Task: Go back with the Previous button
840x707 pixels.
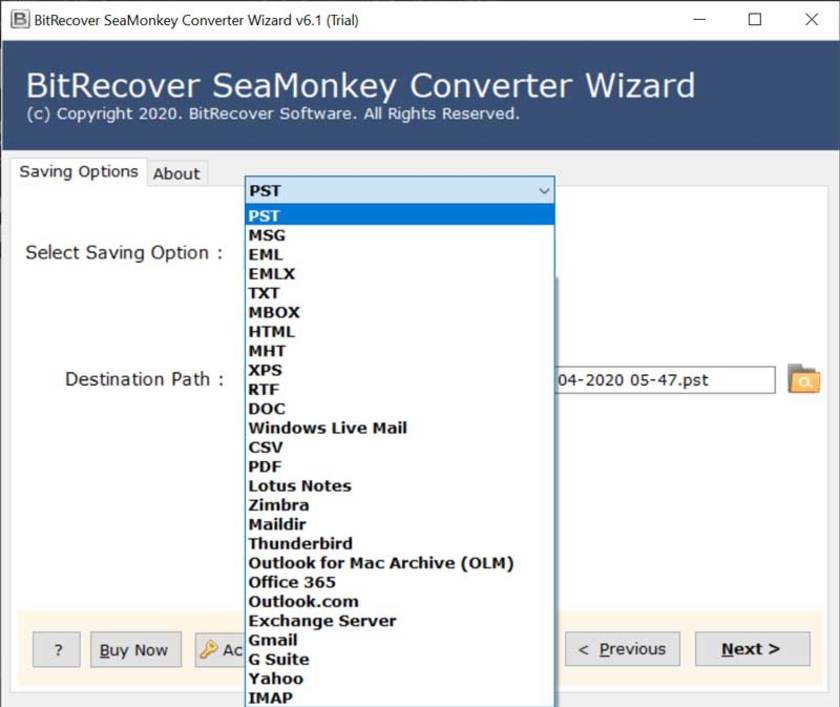Action: click(x=622, y=649)
